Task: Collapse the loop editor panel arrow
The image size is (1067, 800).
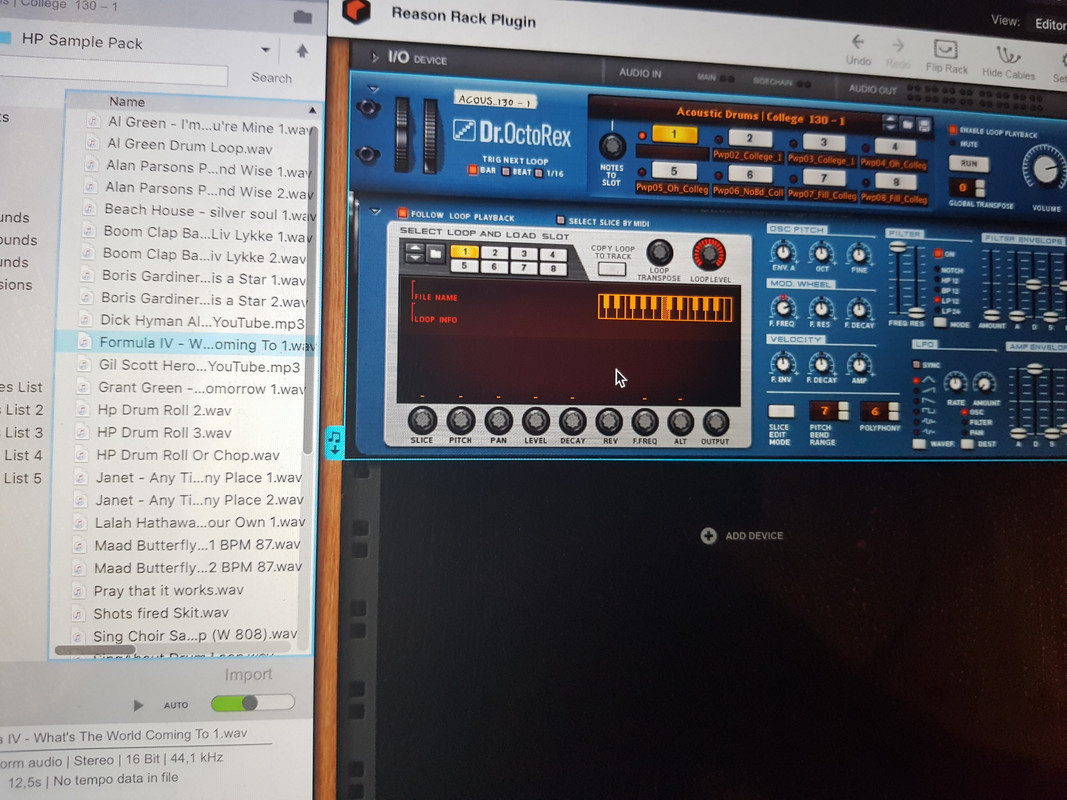Action: 375,212
